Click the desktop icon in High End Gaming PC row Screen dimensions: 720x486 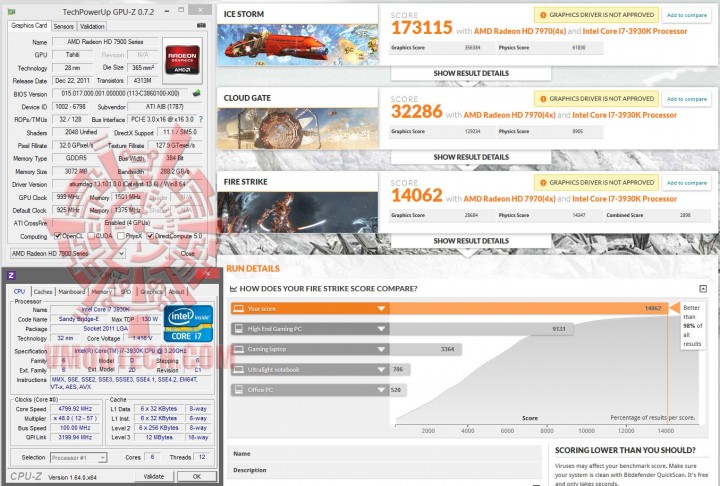point(238,329)
